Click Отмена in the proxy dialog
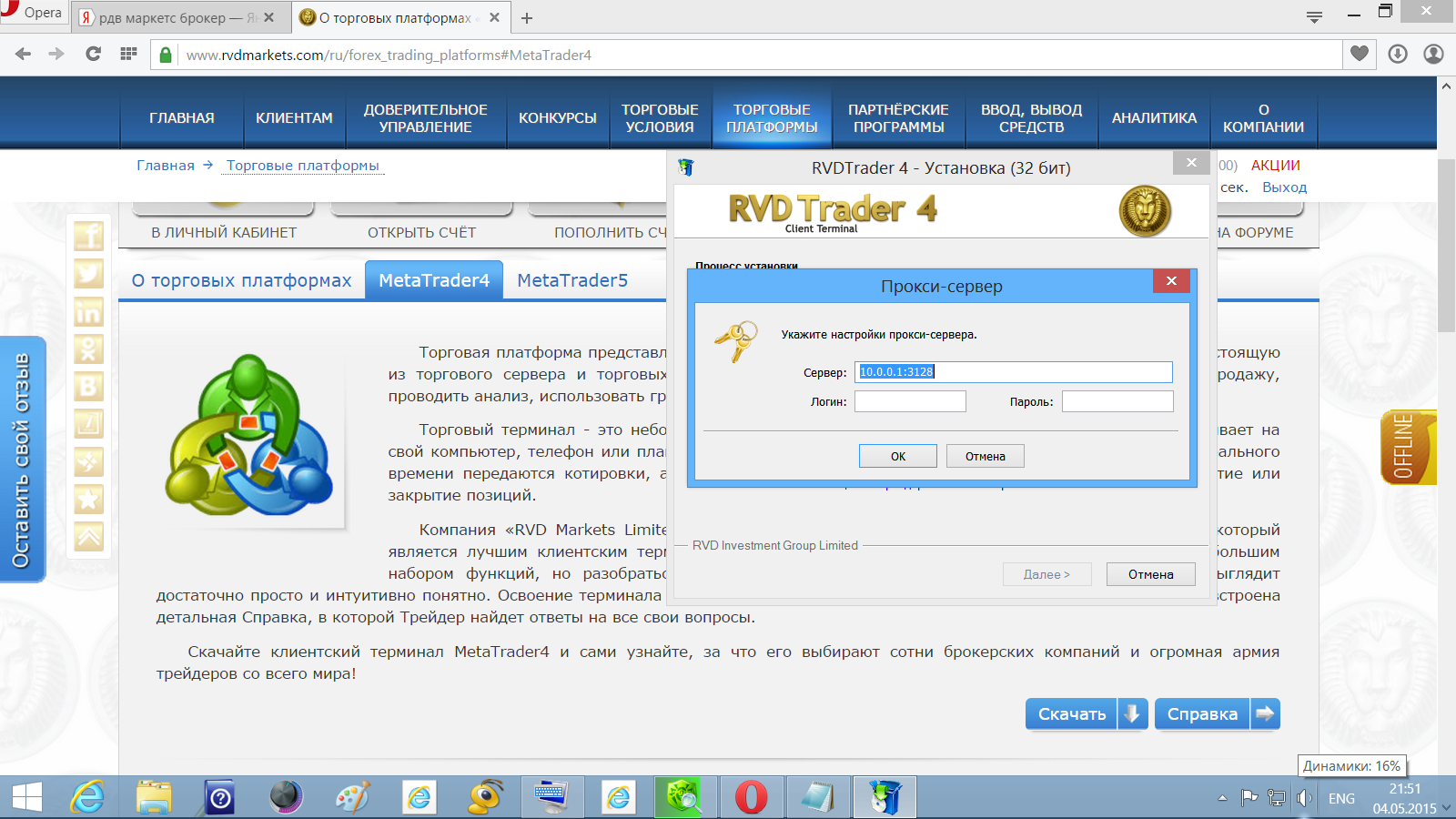Viewport: 1456px width, 819px height. click(986, 456)
